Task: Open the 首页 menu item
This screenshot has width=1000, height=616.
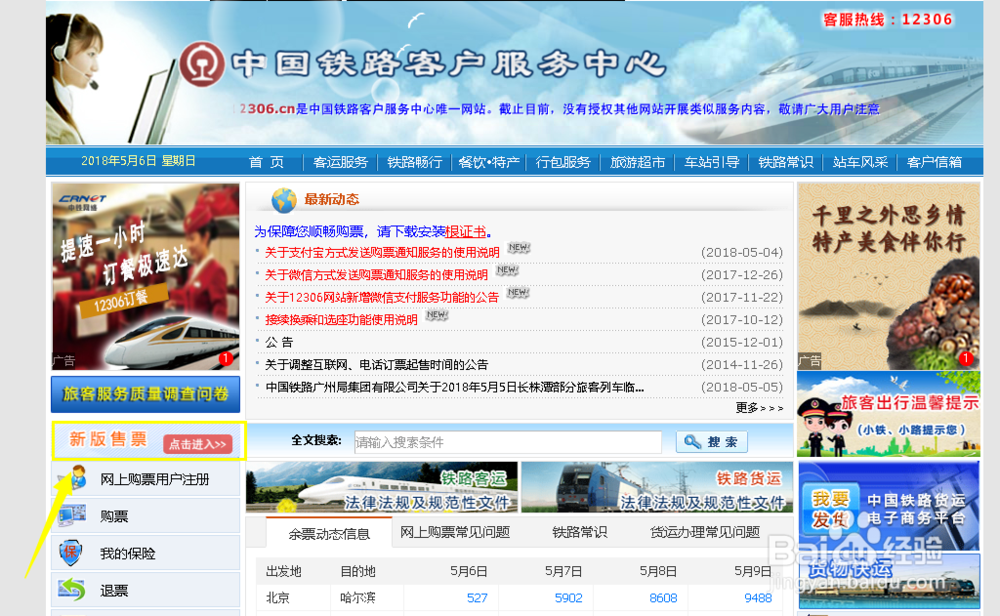Action: click(x=266, y=162)
